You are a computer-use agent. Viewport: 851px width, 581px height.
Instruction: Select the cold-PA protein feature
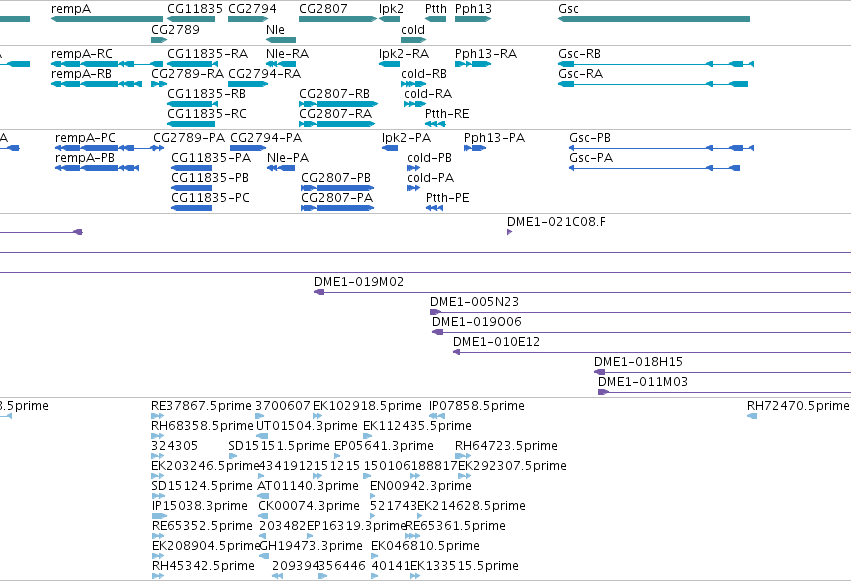414,188
